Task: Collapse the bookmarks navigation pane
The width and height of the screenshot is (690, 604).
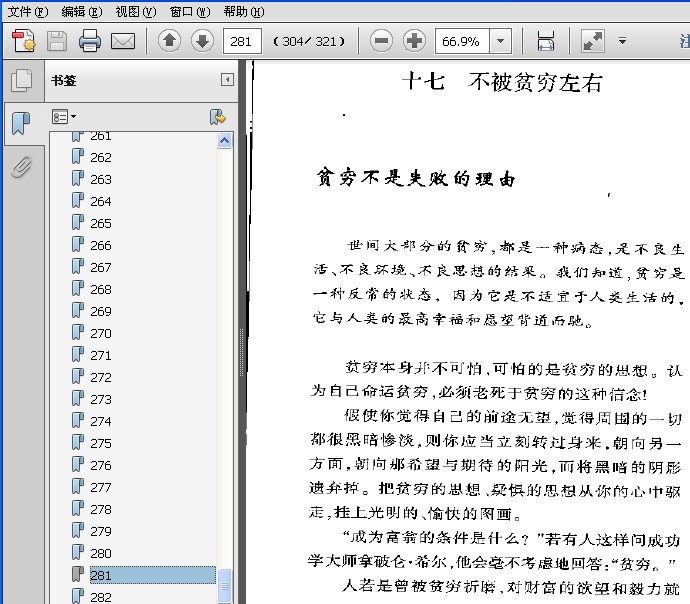Action: [x=227, y=80]
